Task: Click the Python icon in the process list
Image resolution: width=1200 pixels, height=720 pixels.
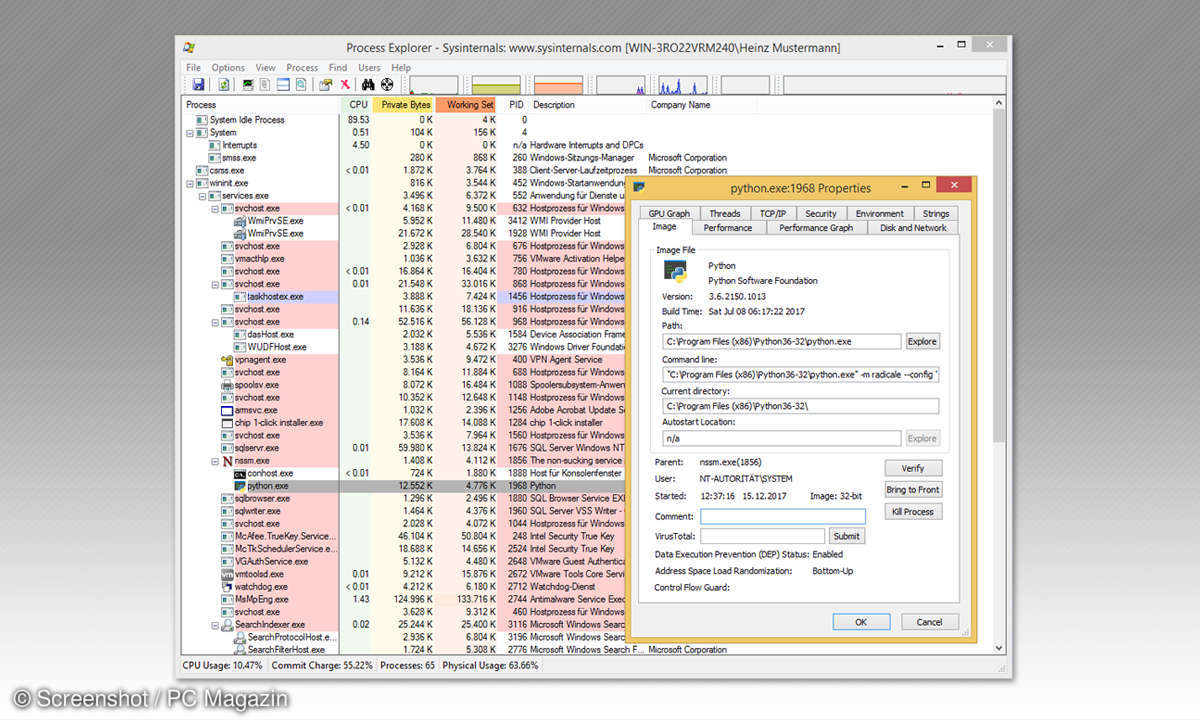Action: pos(239,486)
